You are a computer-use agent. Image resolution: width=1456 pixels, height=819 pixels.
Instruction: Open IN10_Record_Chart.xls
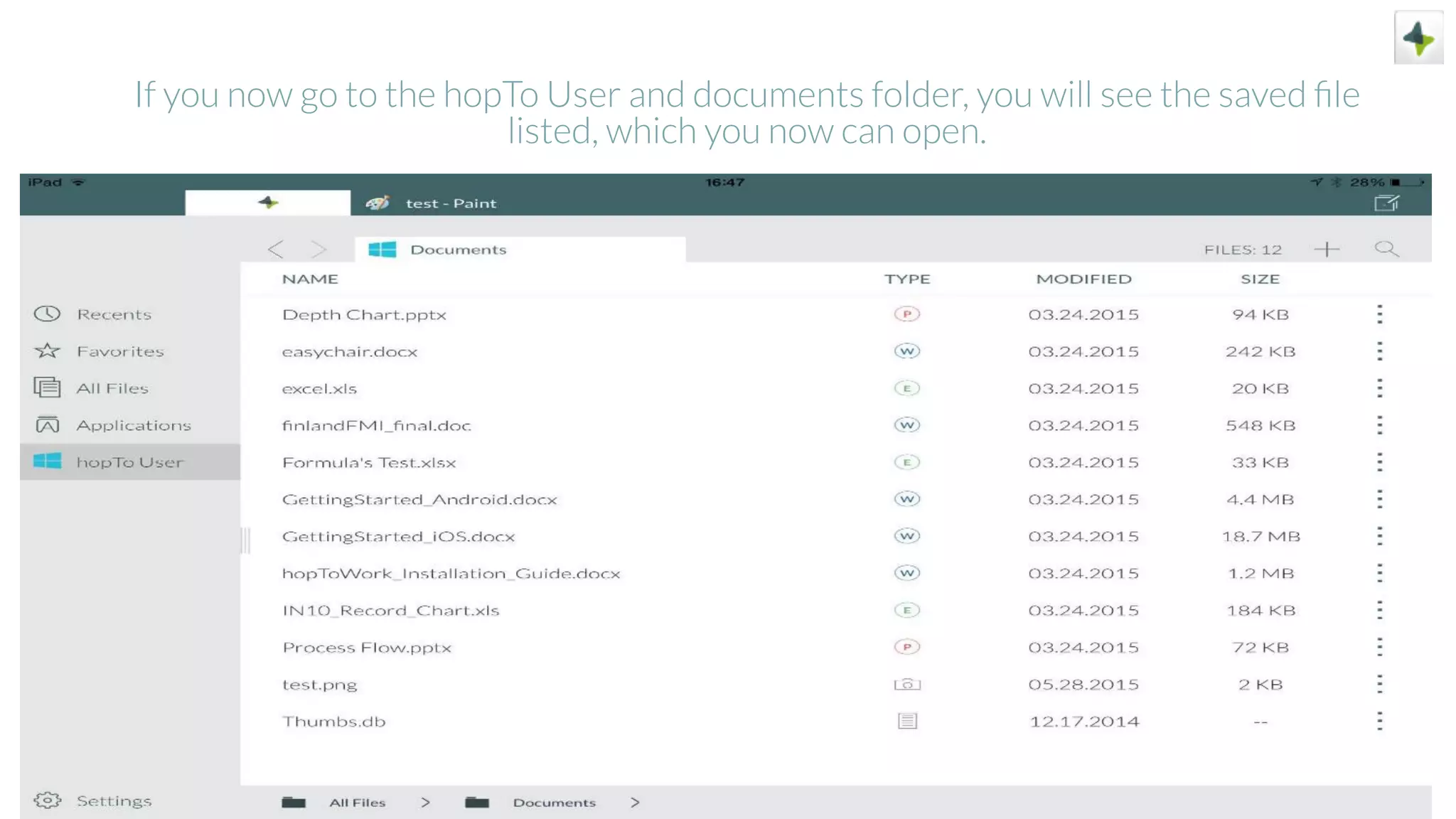390,610
